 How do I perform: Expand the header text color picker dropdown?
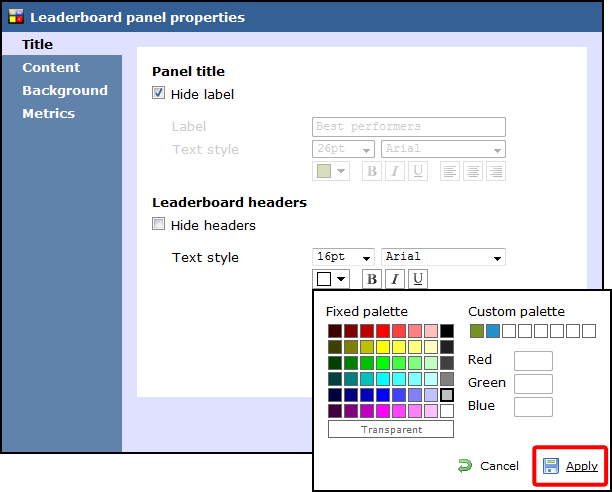(331, 279)
